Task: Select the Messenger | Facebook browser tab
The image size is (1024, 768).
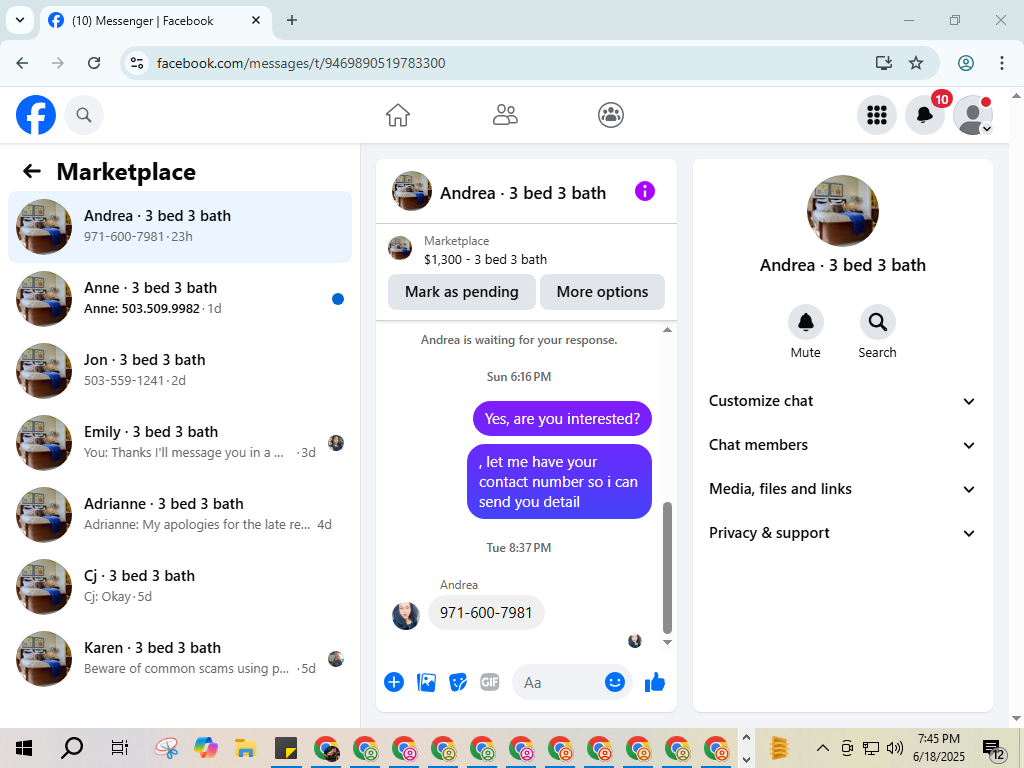Action: 155,21
